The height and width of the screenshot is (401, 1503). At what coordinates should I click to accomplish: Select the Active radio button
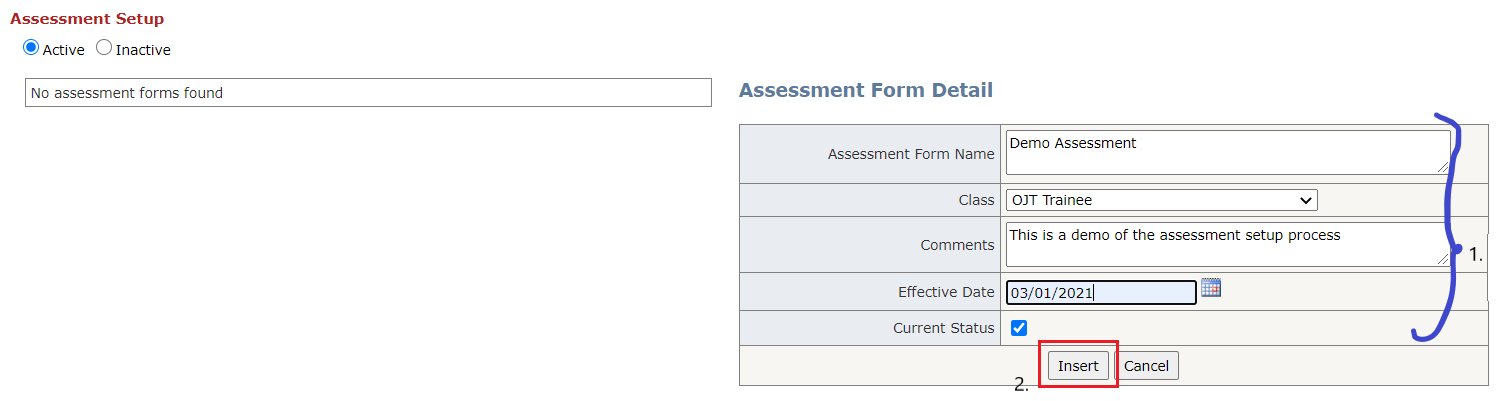pos(31,48)
